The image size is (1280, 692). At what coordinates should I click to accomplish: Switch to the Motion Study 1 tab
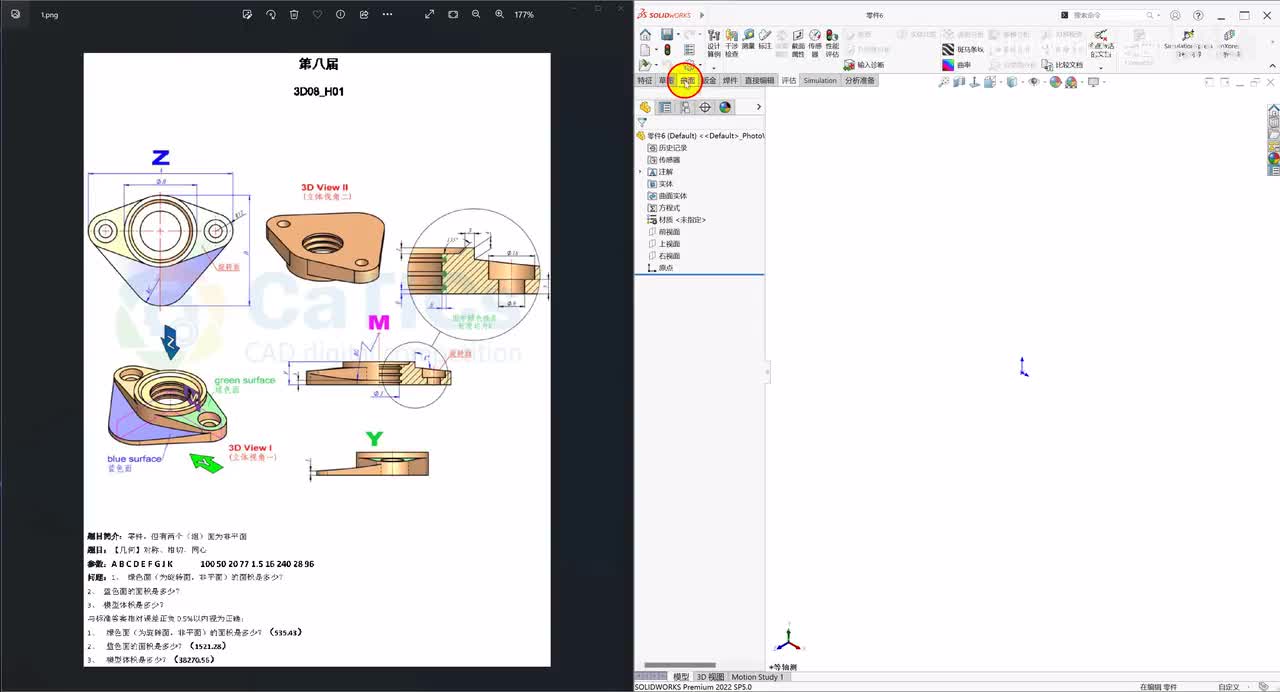(758, 677)
